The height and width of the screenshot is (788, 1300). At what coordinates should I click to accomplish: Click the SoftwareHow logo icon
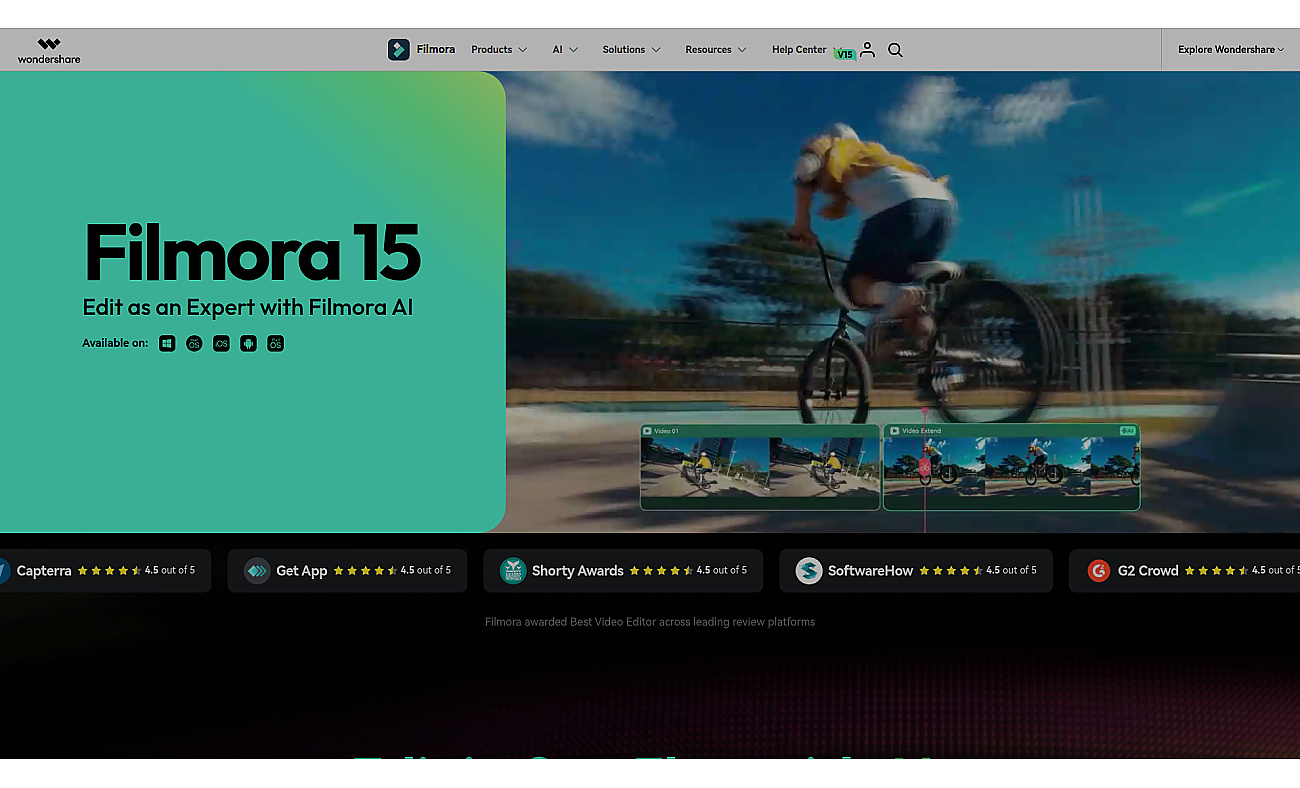click(x=808, y=571)
